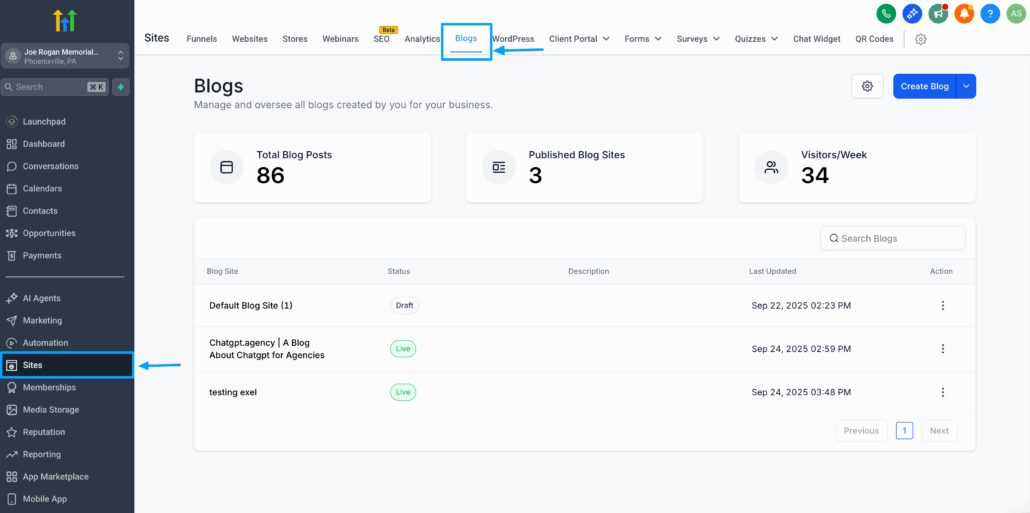Click the blue help question mark icon

tap(990, 14)
